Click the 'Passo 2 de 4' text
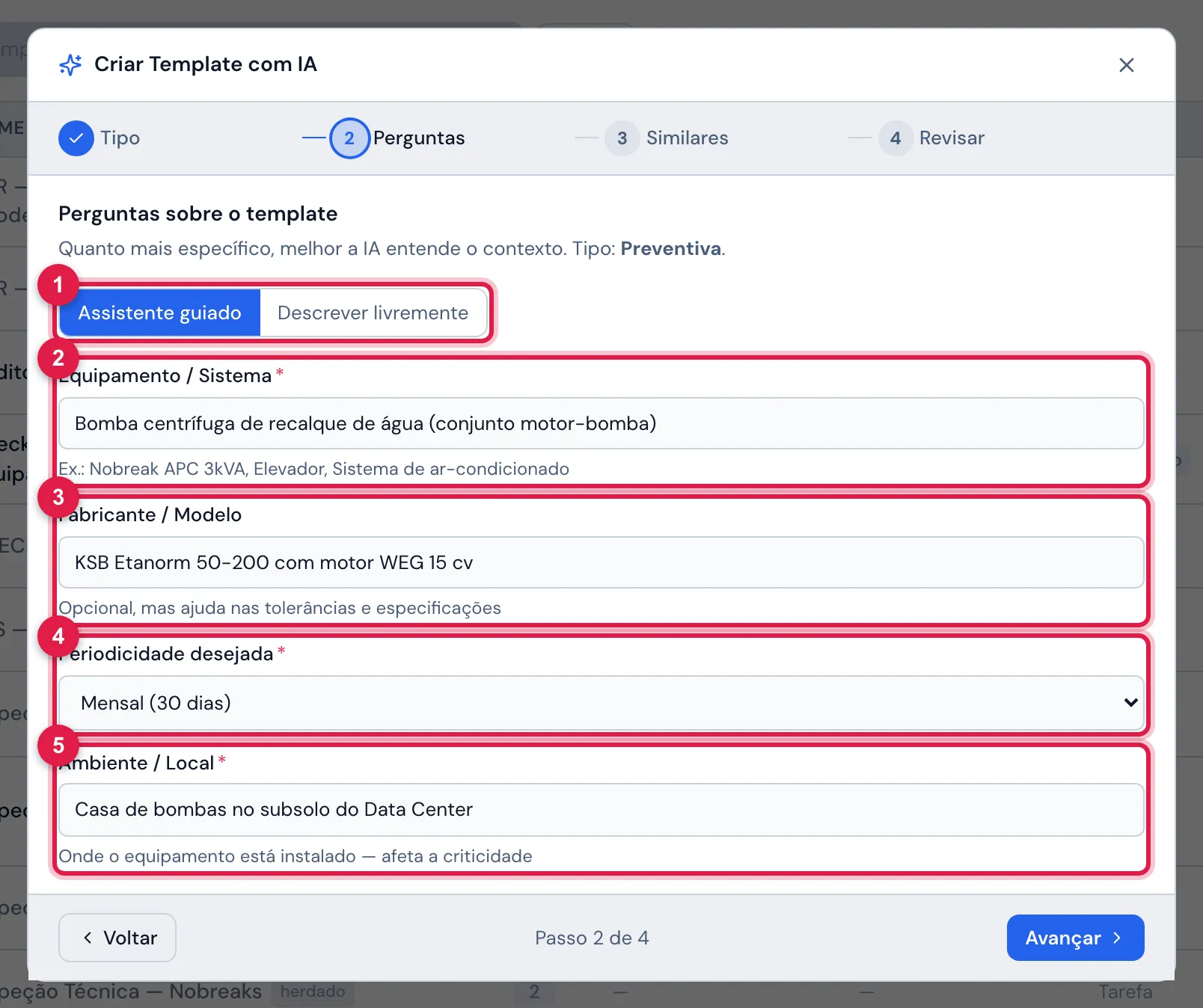This screenshot has height=1008, width=1203. pyautogui.click(x=592, y=938)
